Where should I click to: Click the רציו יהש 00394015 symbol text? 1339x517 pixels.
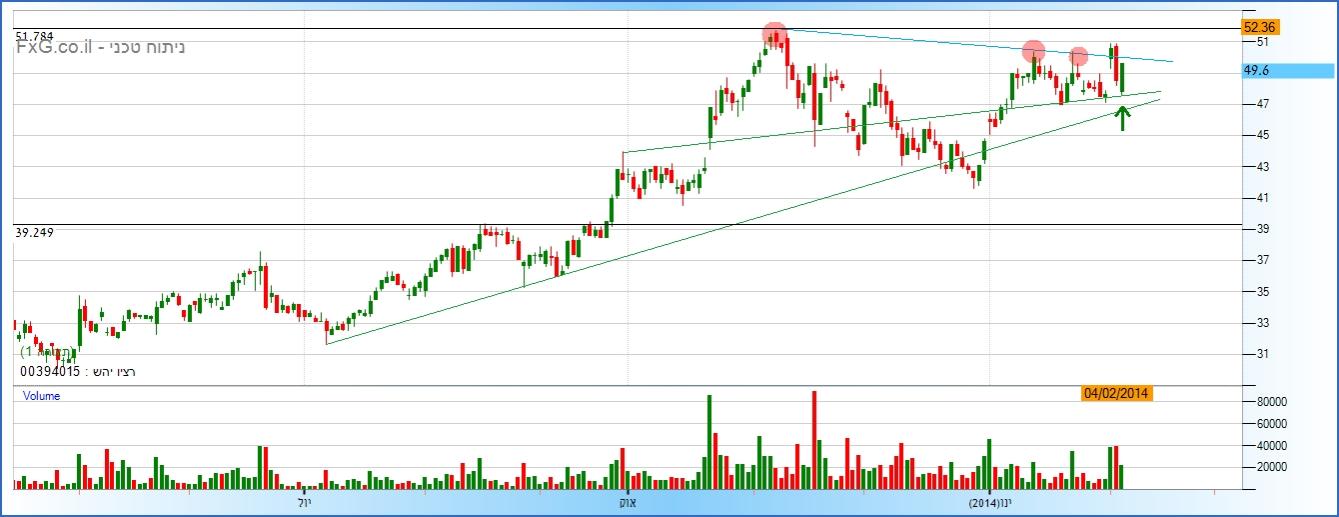[77, 372]
